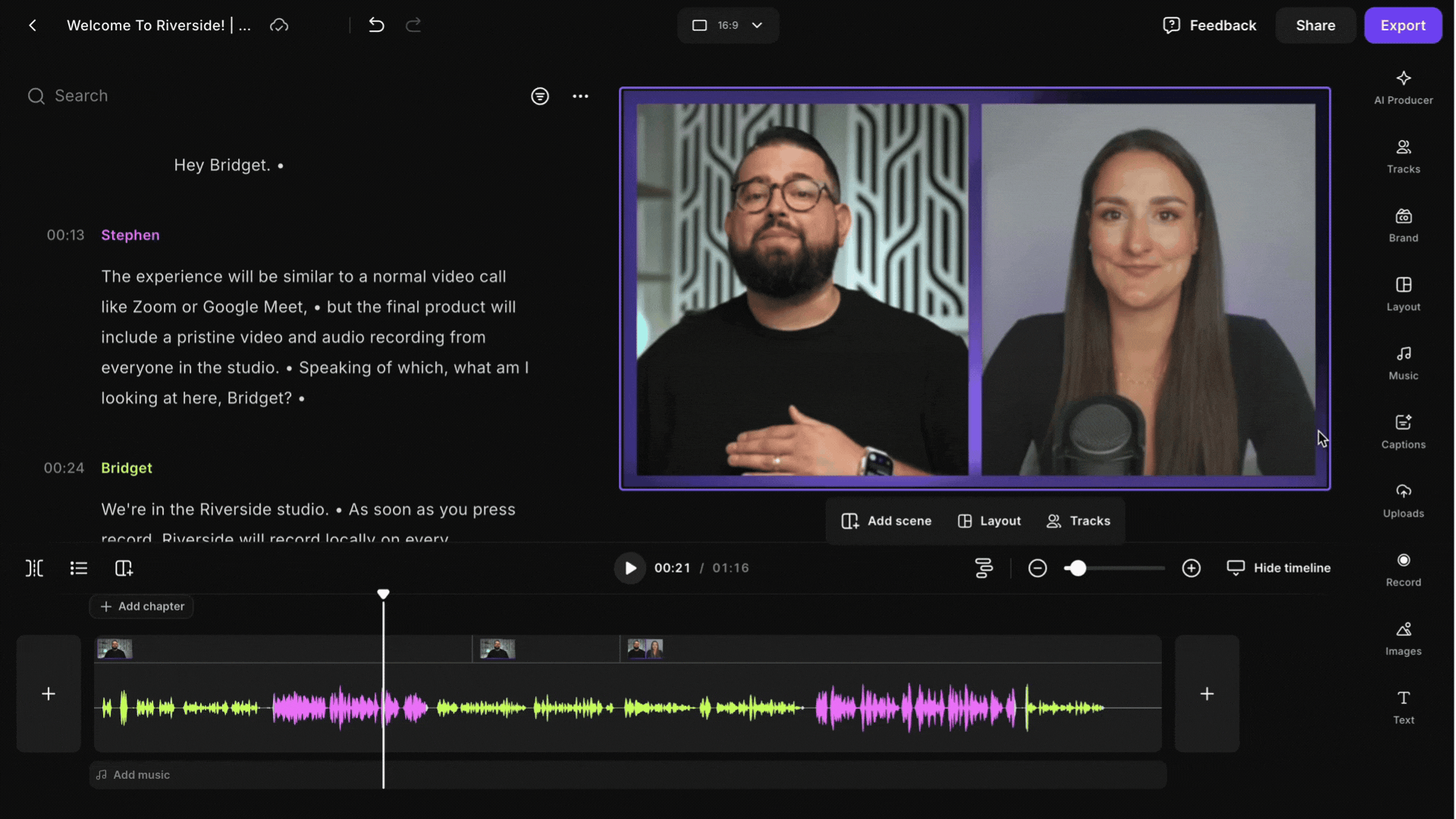Click the playhead marker on the timeline
Image resolution: width=1456 pixels, height=819 pixels.
tap(383, 594)
